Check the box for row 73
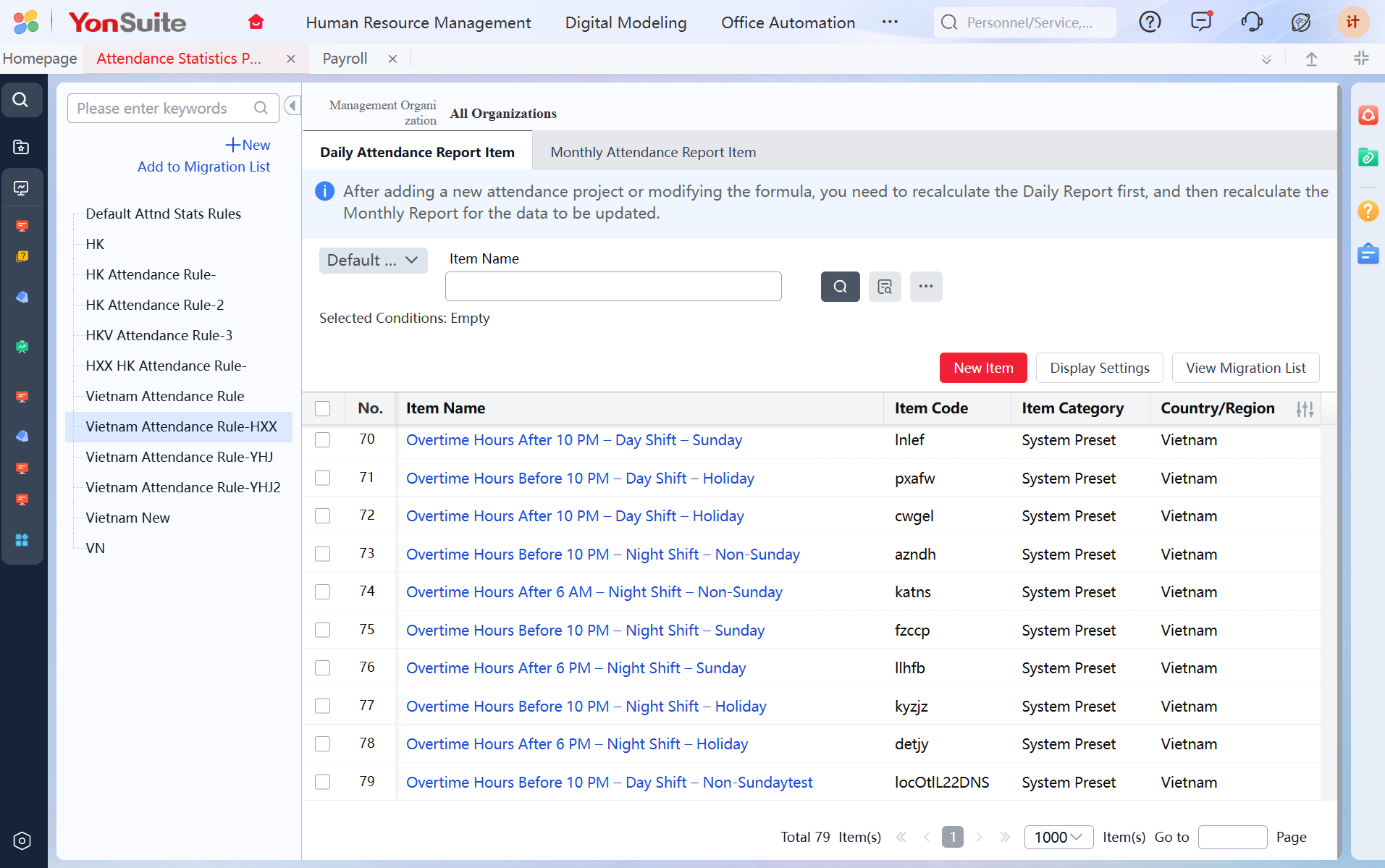This screenshot has width=1385, height=868. click(x=323, y=555)
